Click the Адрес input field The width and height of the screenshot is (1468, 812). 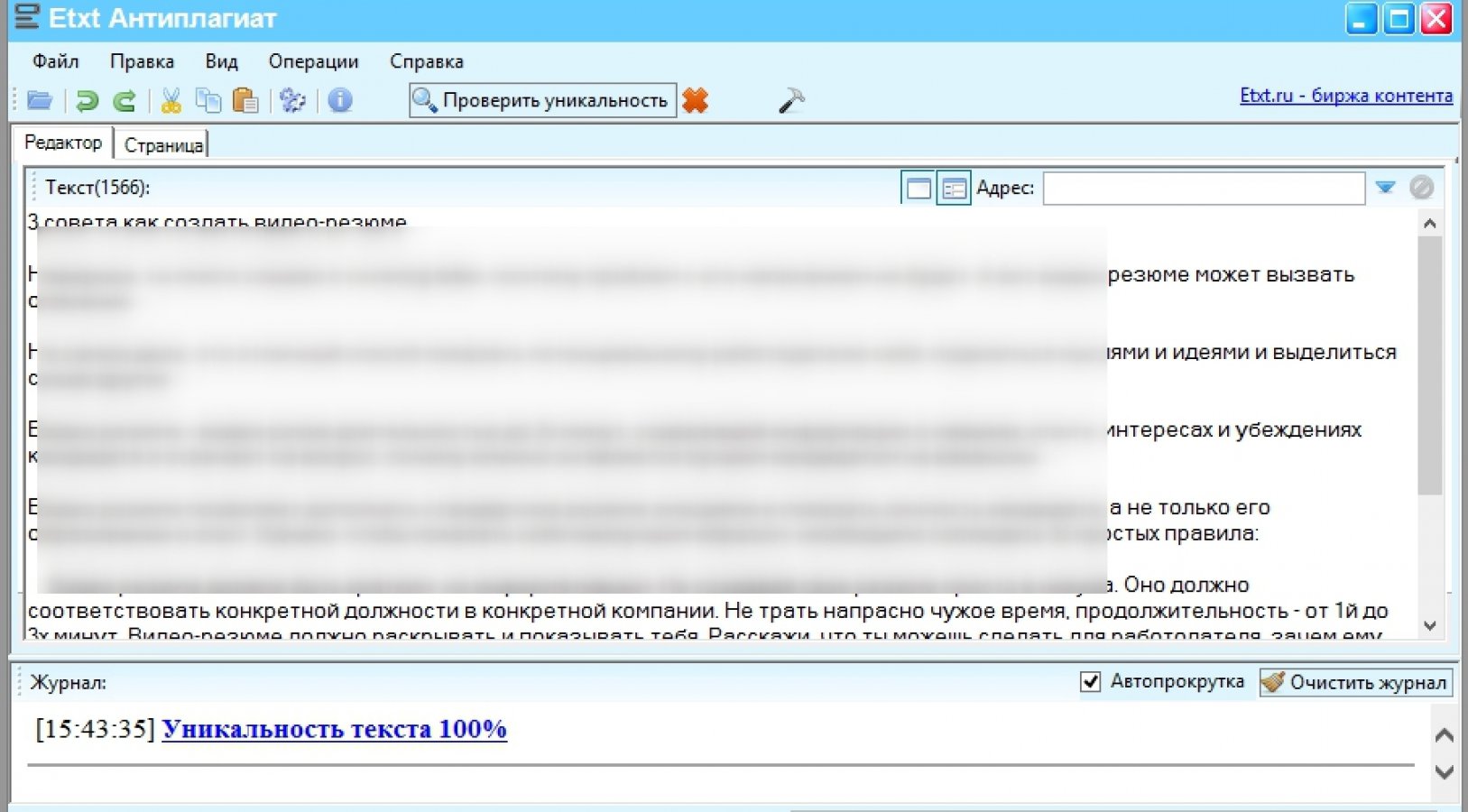click(x=1204, y=188)
